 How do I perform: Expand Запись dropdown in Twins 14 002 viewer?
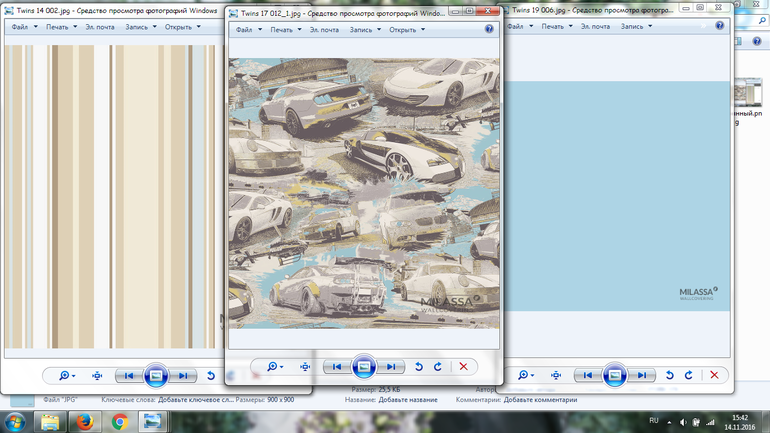point(141,27)
